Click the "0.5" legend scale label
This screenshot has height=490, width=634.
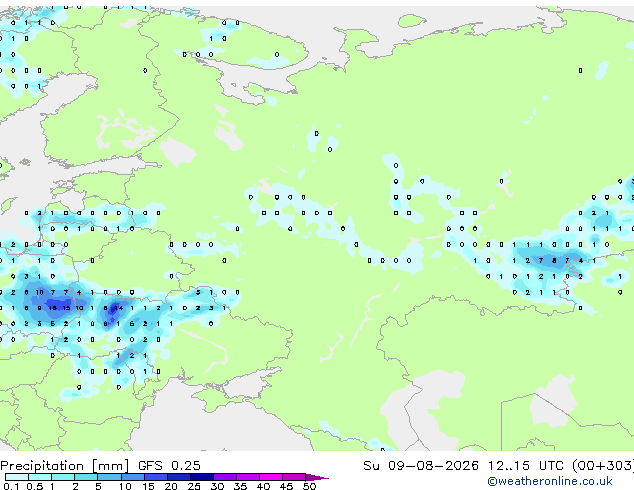click(x=34, y=486)
